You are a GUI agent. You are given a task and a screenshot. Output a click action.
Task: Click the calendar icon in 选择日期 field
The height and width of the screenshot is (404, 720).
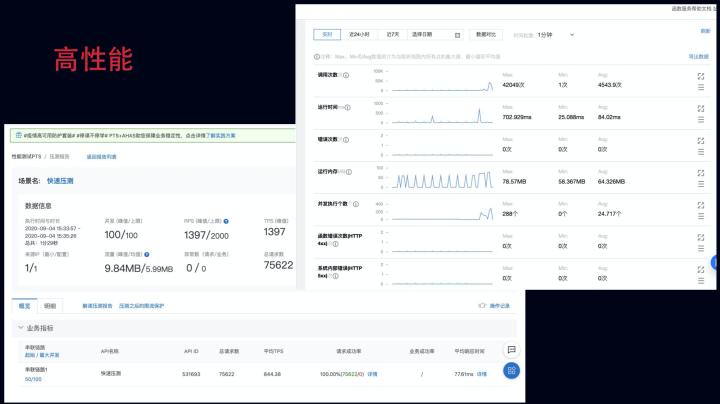tap(457, 35)
